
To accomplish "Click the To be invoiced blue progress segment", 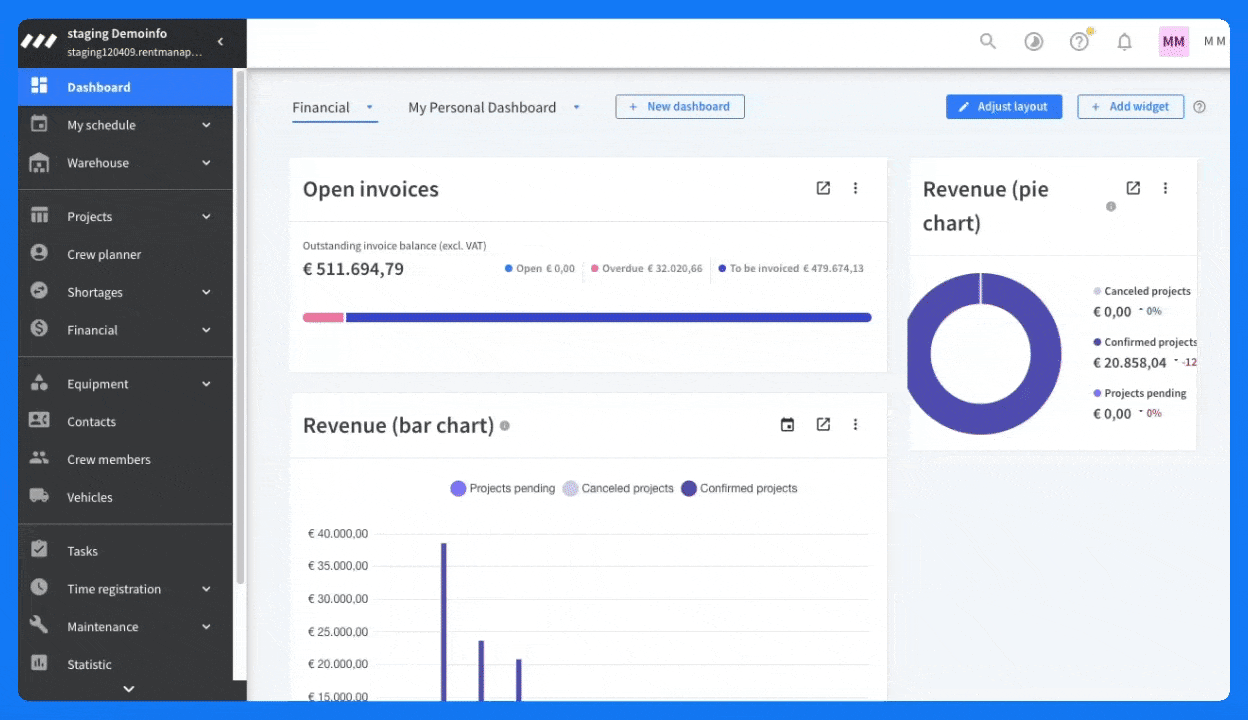I will tap(608, 317).
